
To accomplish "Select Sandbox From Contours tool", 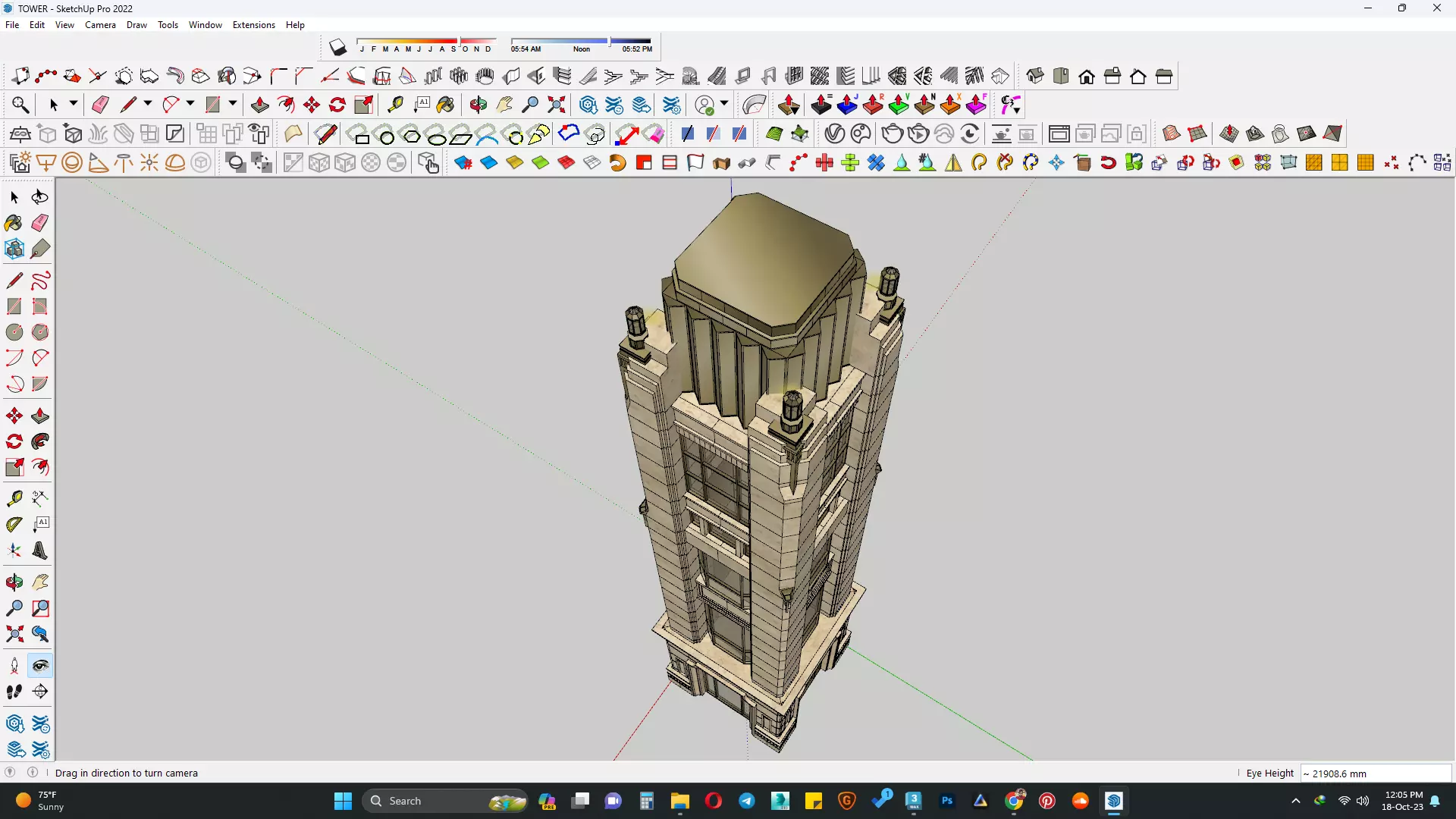I will pos(1172,134).
